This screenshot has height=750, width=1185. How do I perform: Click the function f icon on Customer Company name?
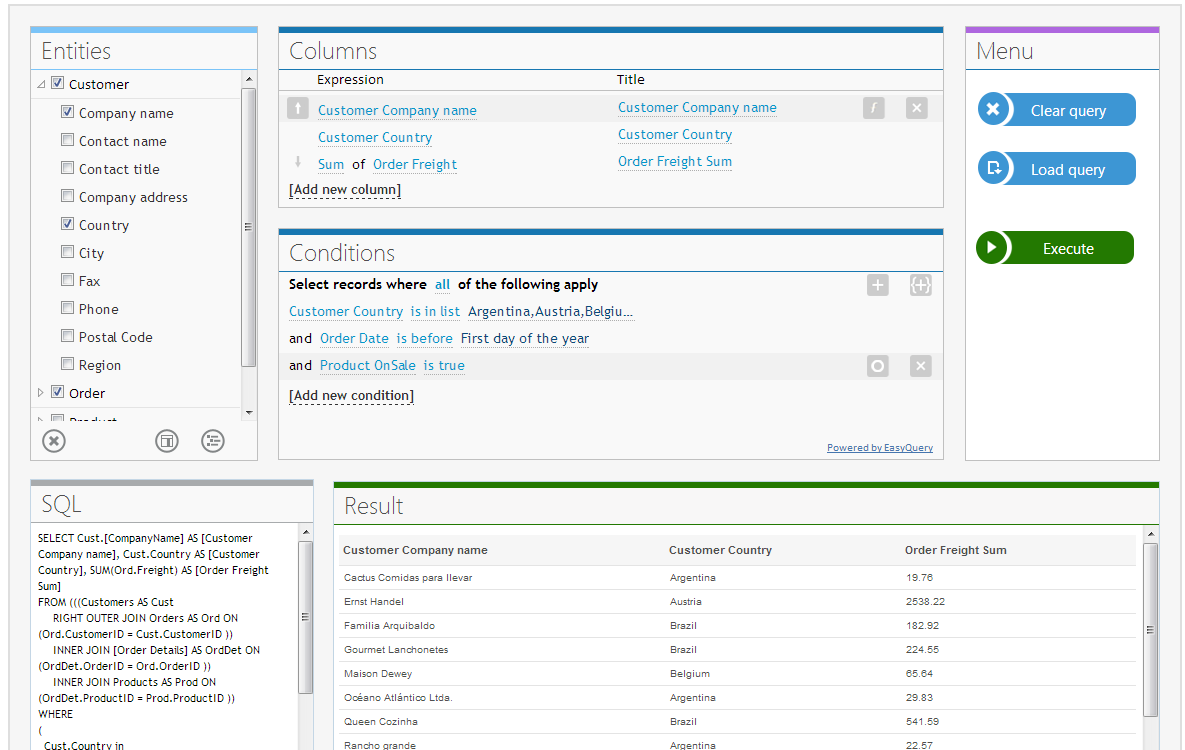[873, 107]
